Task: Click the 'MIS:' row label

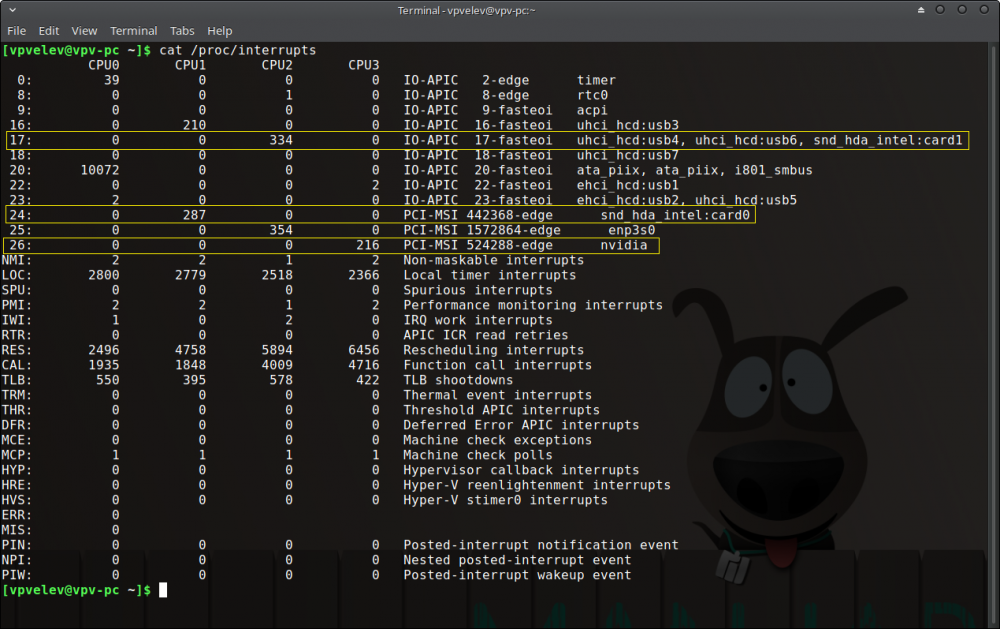Action: point(17,529)
